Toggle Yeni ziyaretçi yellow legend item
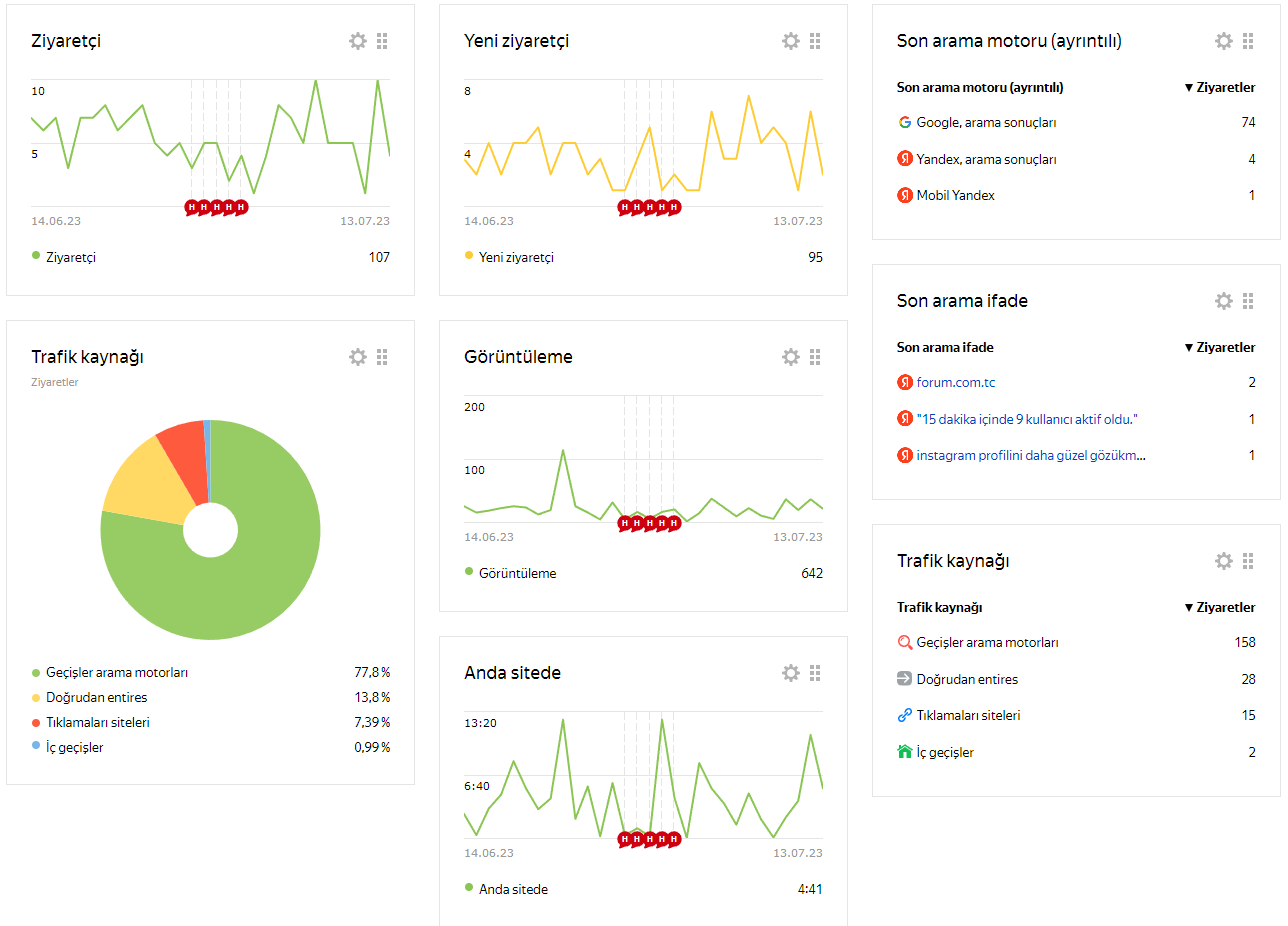The height and width of the screenshot is (926, 1288). point(509,257)
